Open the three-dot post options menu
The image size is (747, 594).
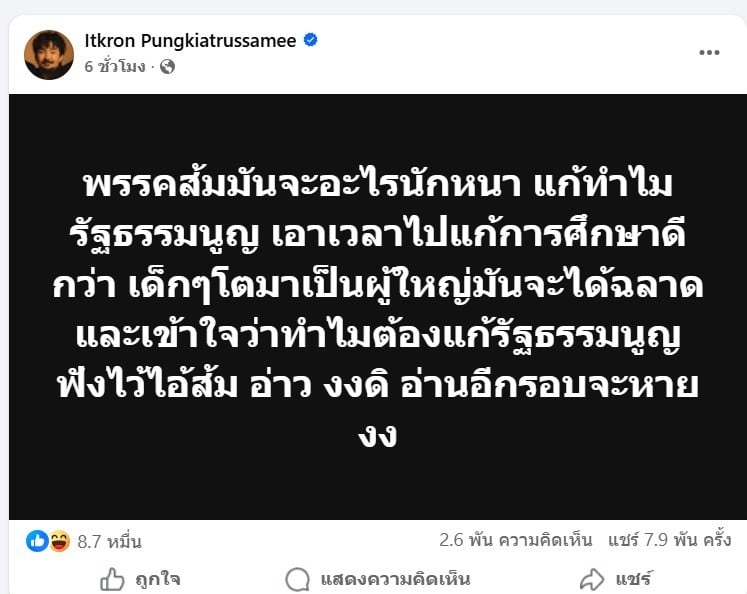(x=709, y=53)
